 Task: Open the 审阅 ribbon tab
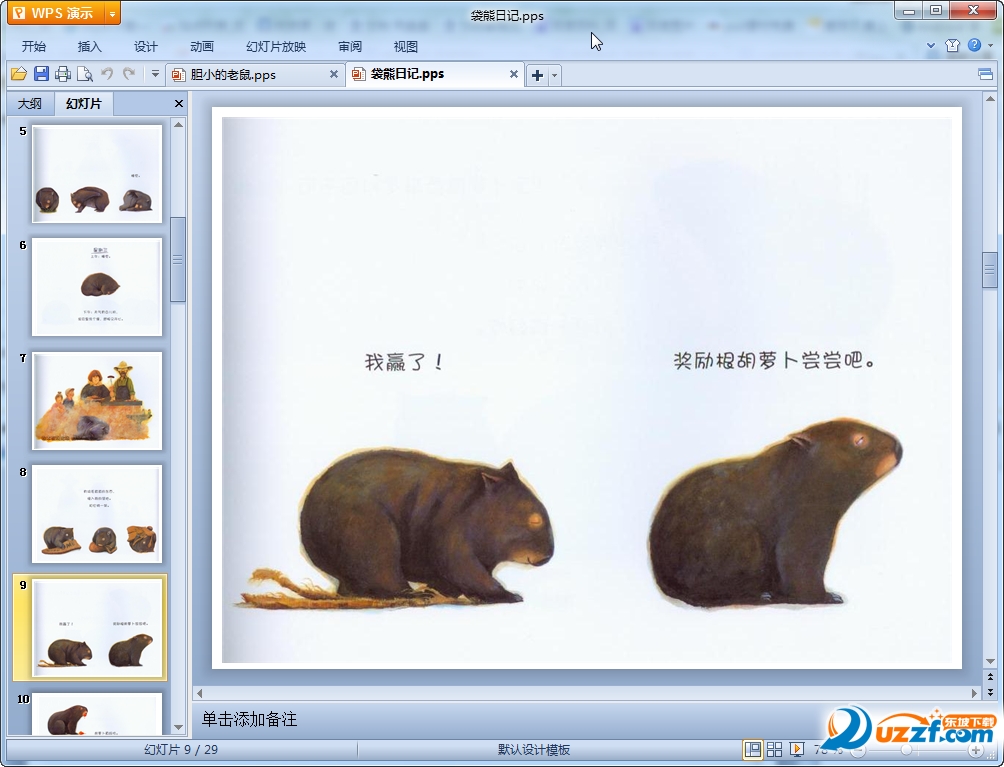(350, 46)
